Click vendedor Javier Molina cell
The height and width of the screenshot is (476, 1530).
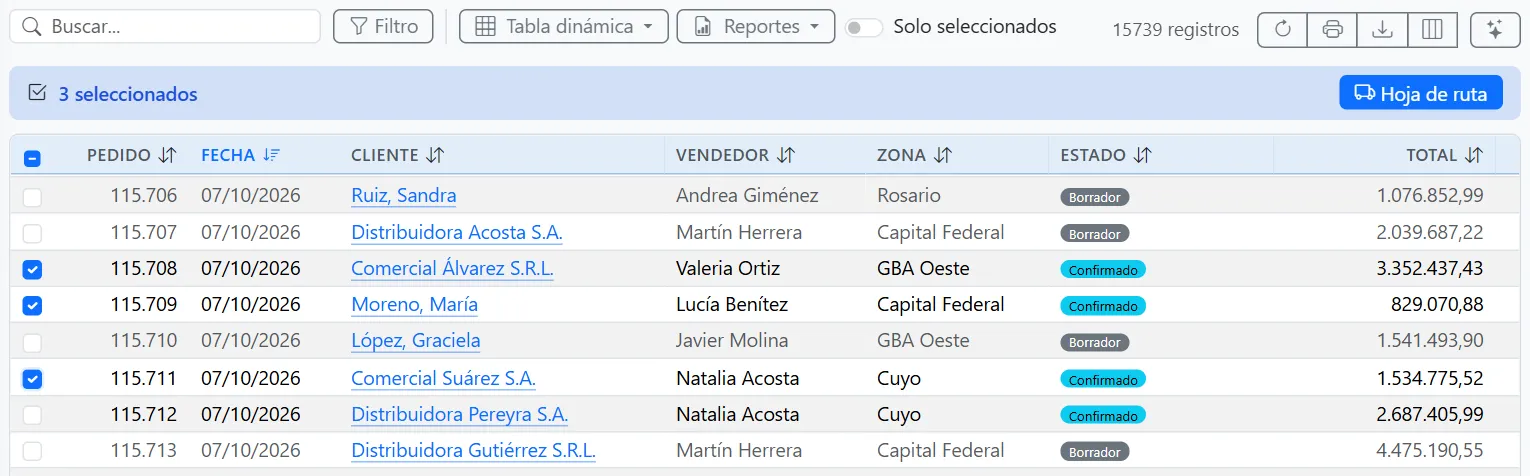click(732, 341)
